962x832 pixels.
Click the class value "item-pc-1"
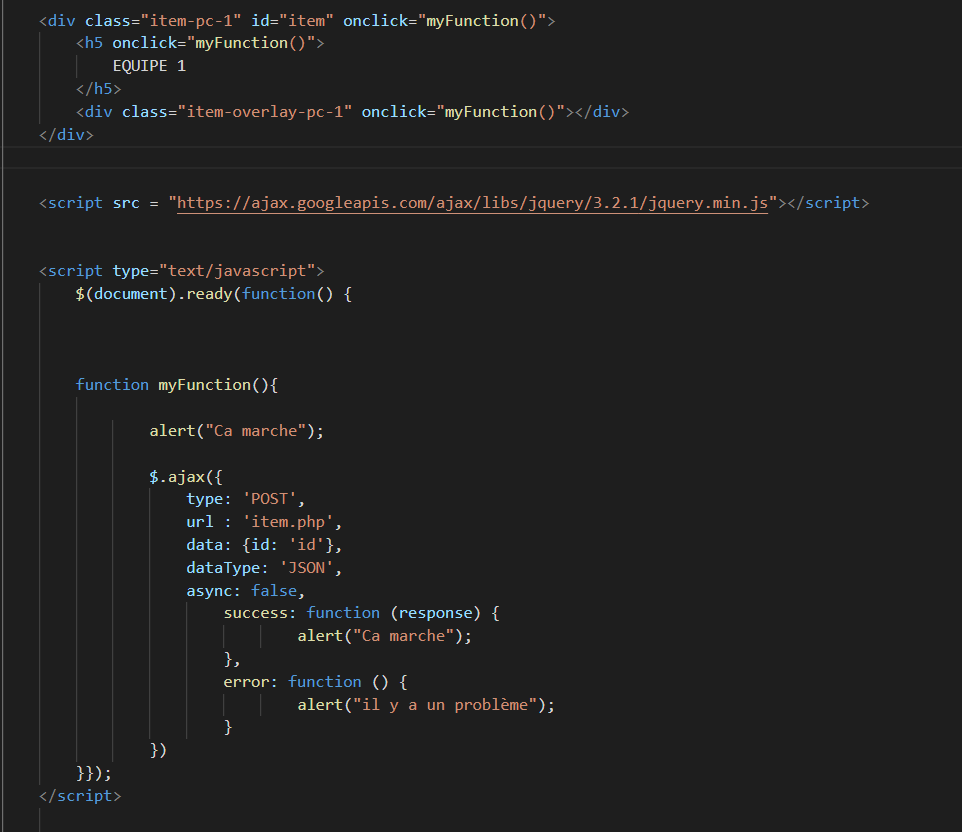[x=191, y=21]
